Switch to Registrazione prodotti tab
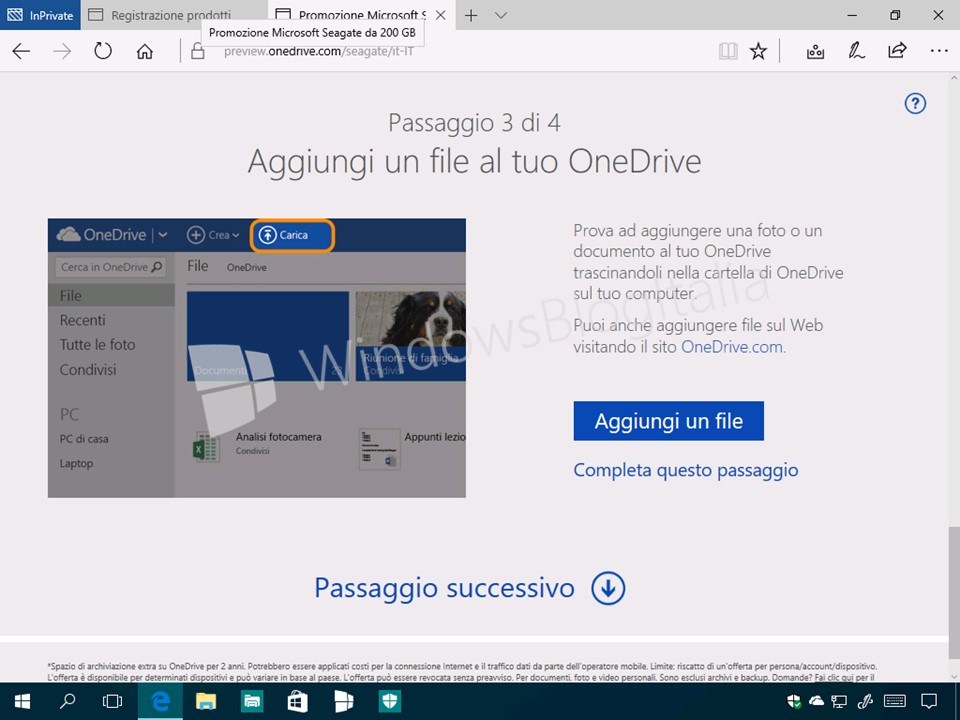The image size is (960, 720). [174, 15]
